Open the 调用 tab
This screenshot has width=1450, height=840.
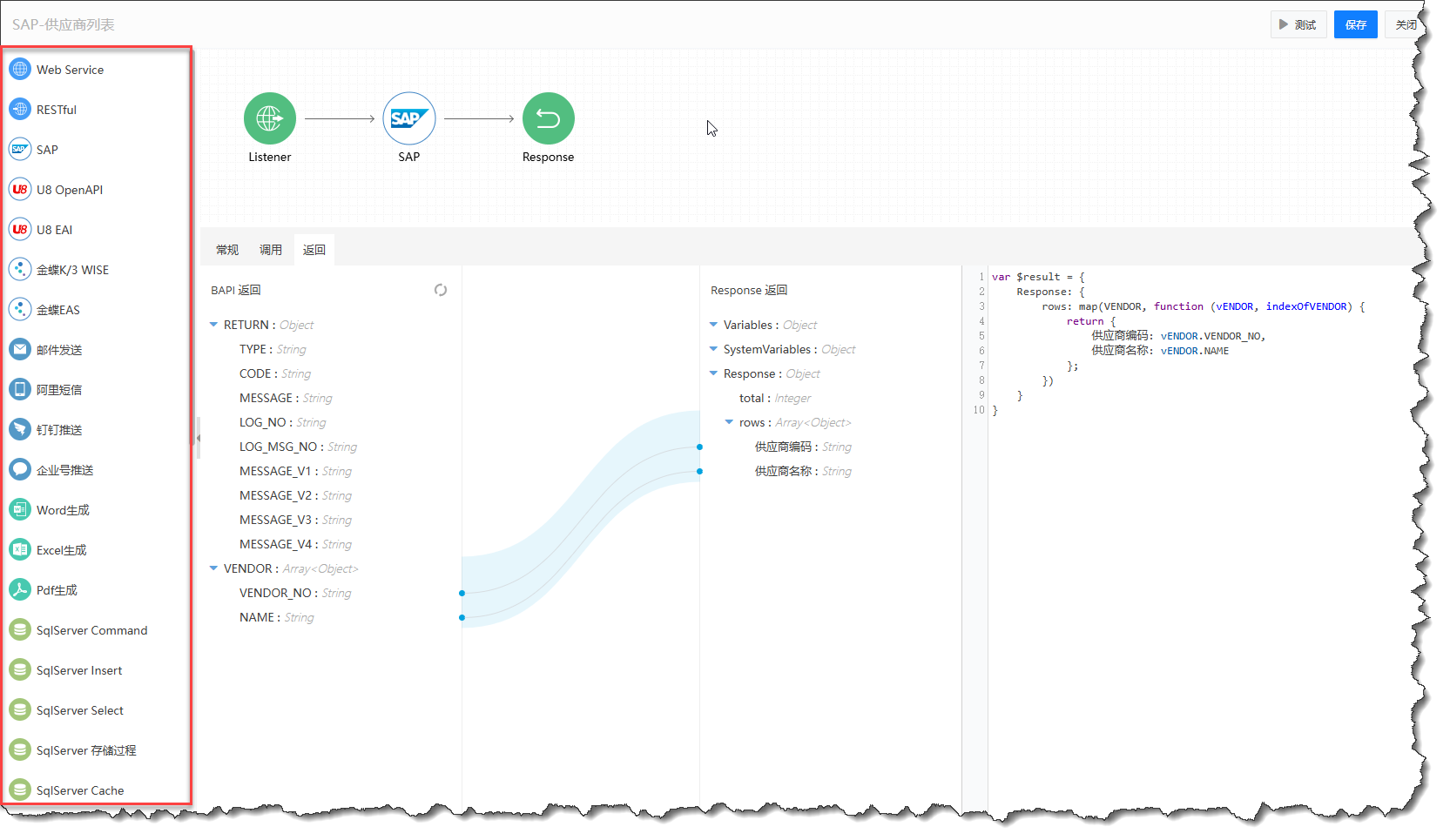pos(271,250)
